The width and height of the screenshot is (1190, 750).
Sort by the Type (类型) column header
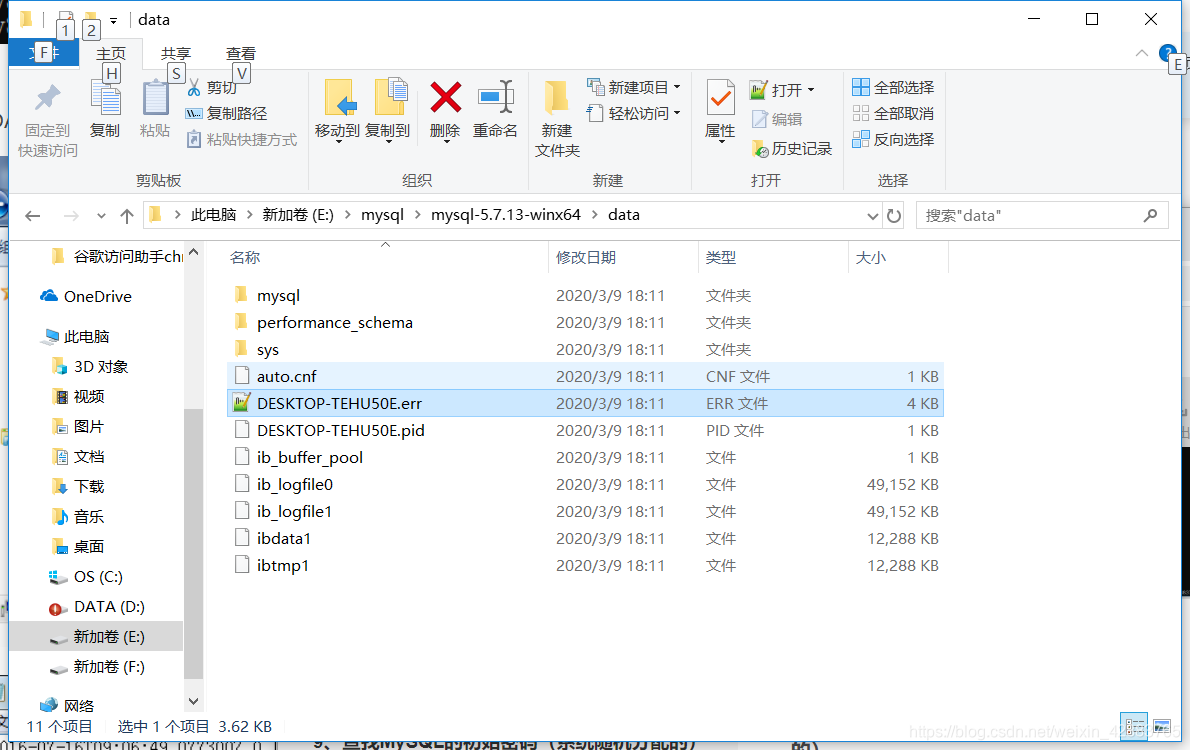click(721, 257)
